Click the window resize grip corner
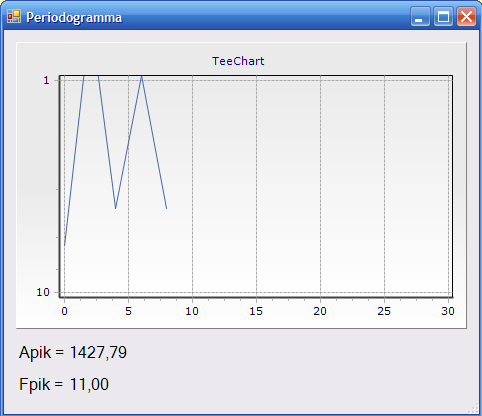 (474, 409)
